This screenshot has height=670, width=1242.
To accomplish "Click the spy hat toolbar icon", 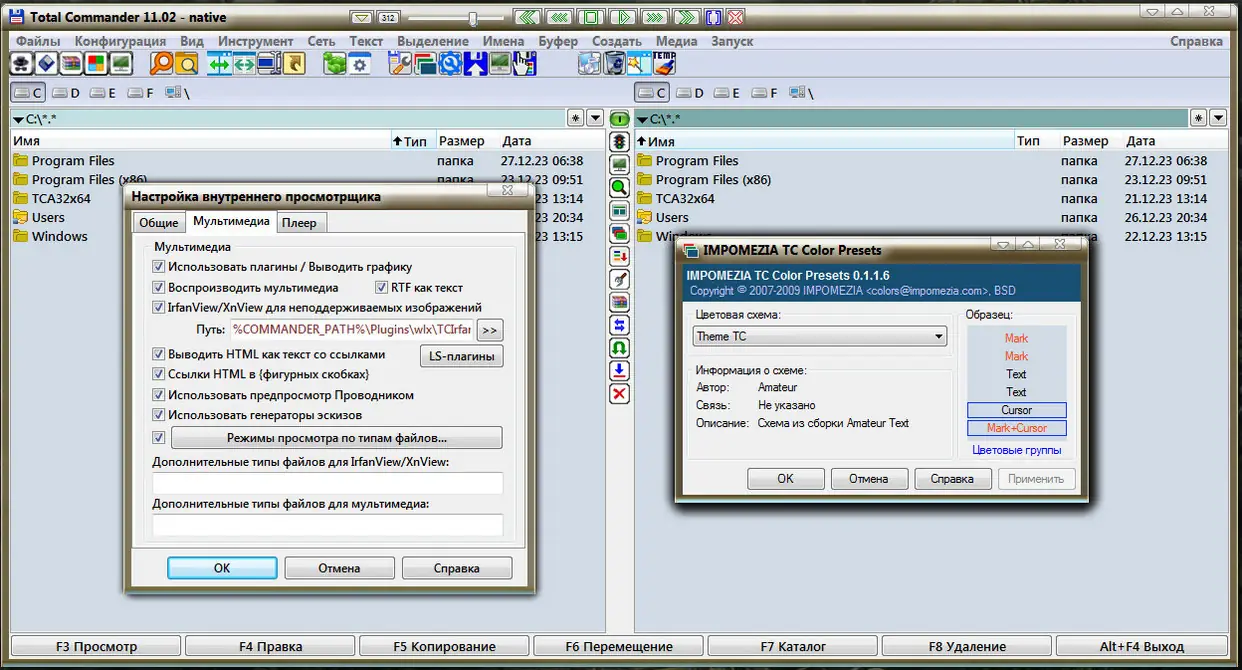I will (21, 63).
